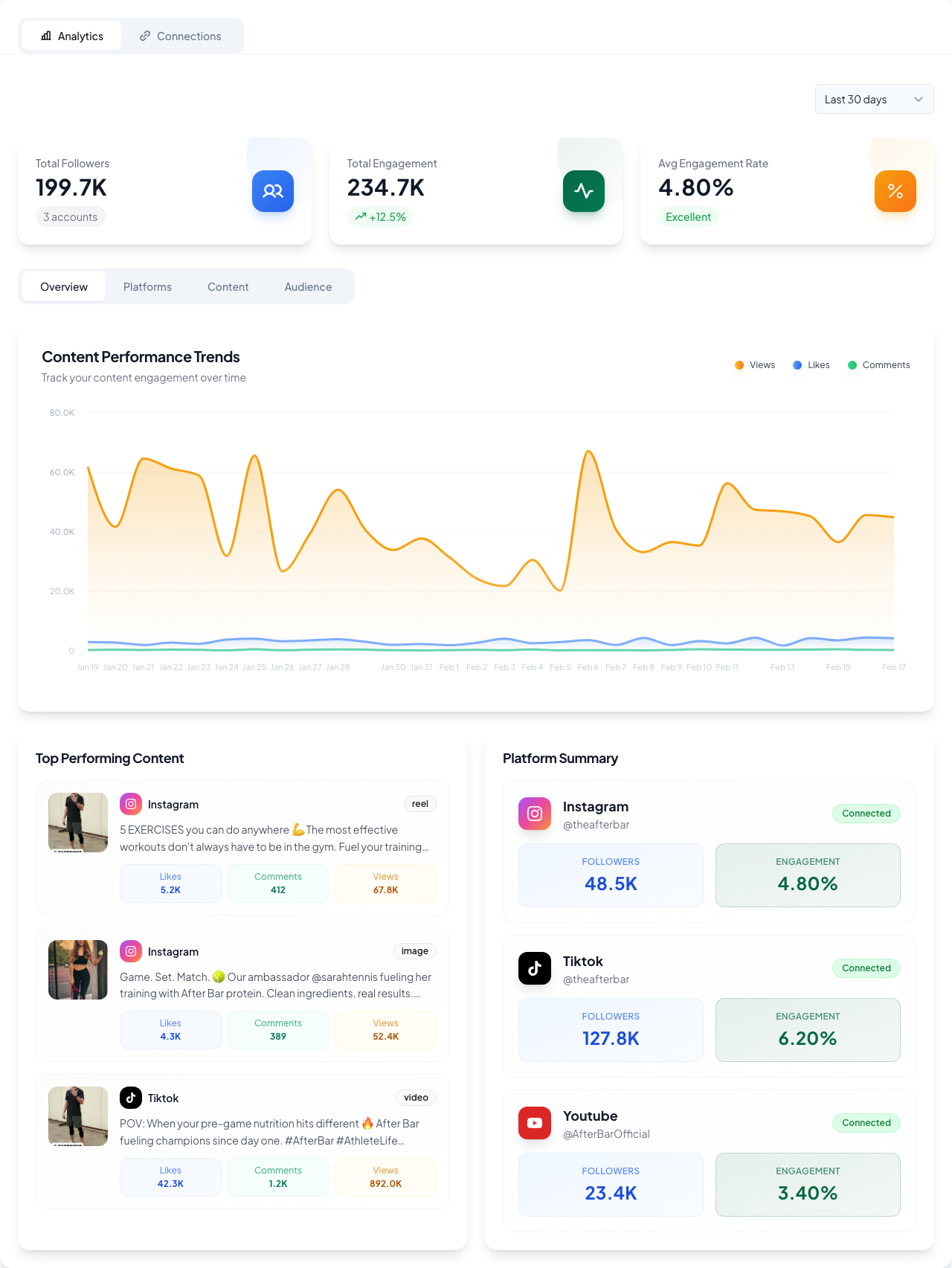The width and height of the screenshot is (952, 1268).
Task: Click the Views 52.4K stat box
Action: (x=385, y=1030)
